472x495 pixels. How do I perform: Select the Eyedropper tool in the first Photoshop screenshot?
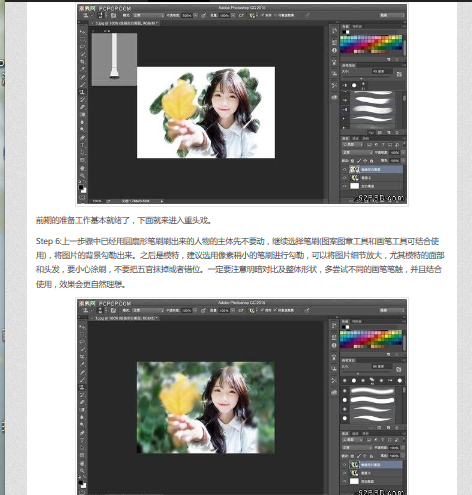tap(82, 69)
